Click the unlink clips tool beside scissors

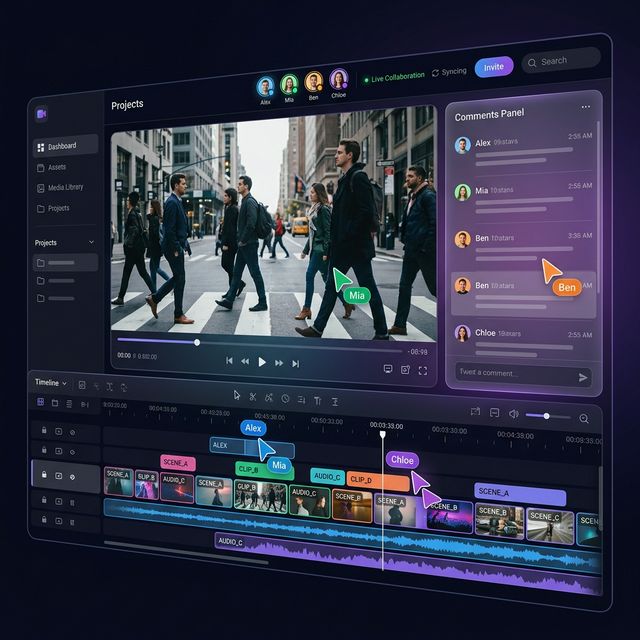point(269,398)
